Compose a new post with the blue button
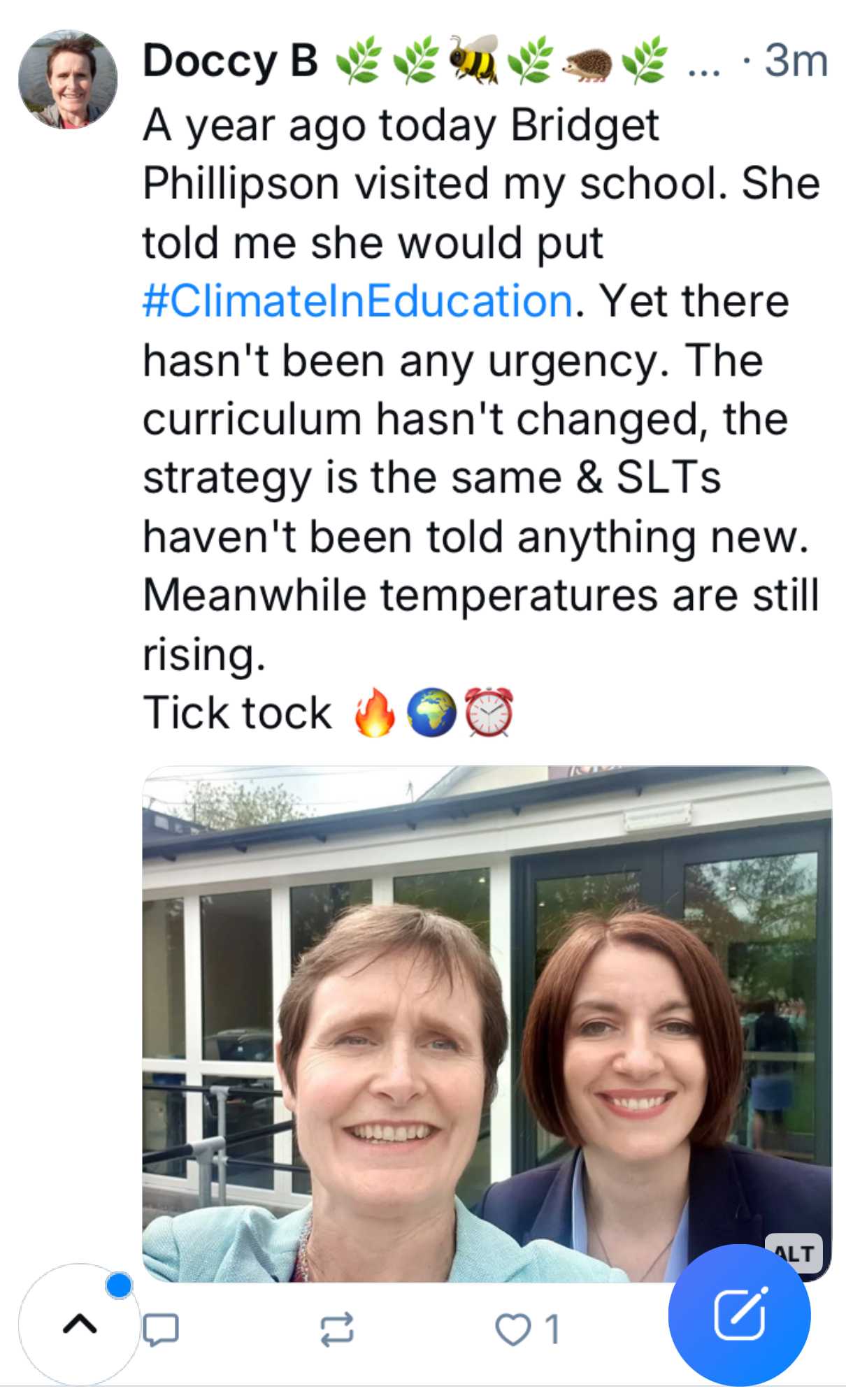The width and height of the screenshot is (846, 1400). click(x=739, y=1315)
